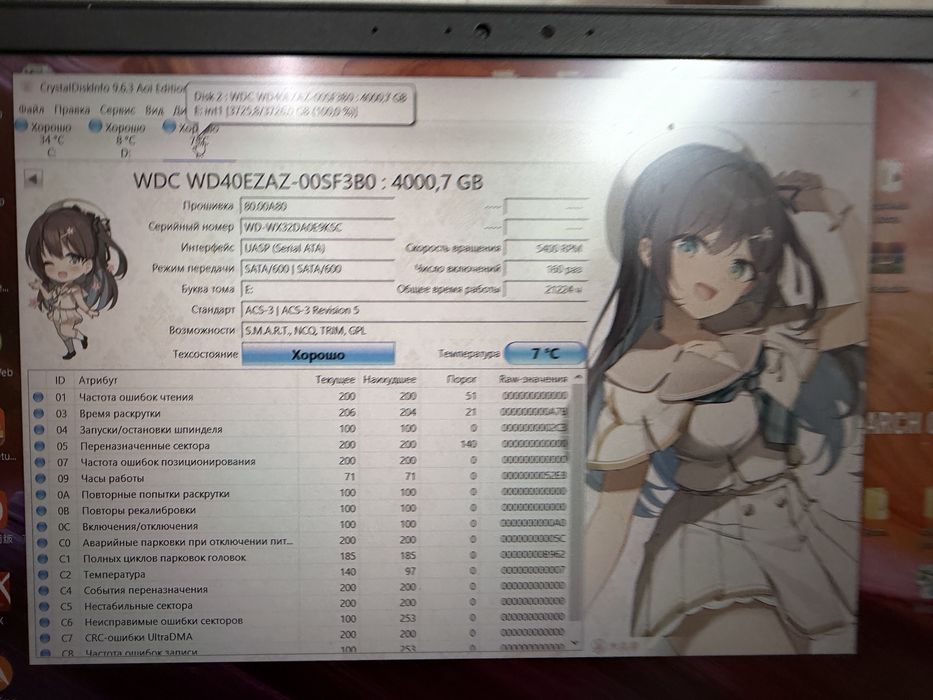Screen dimensions: 933x700
Task: Click the Наихудшее column header
Action: [x=389, y=379]
